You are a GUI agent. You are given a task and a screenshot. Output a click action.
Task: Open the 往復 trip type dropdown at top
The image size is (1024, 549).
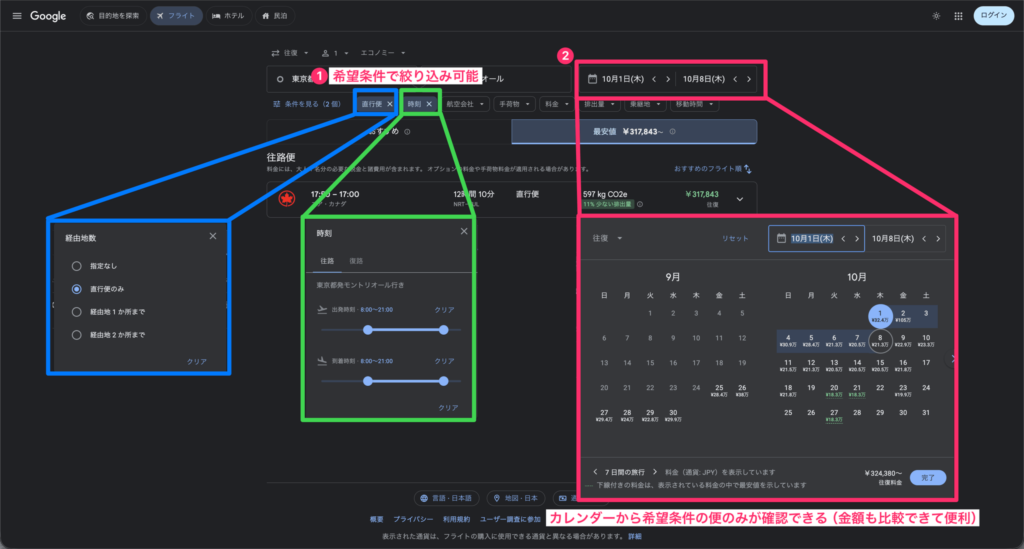[x=290, y=53]
